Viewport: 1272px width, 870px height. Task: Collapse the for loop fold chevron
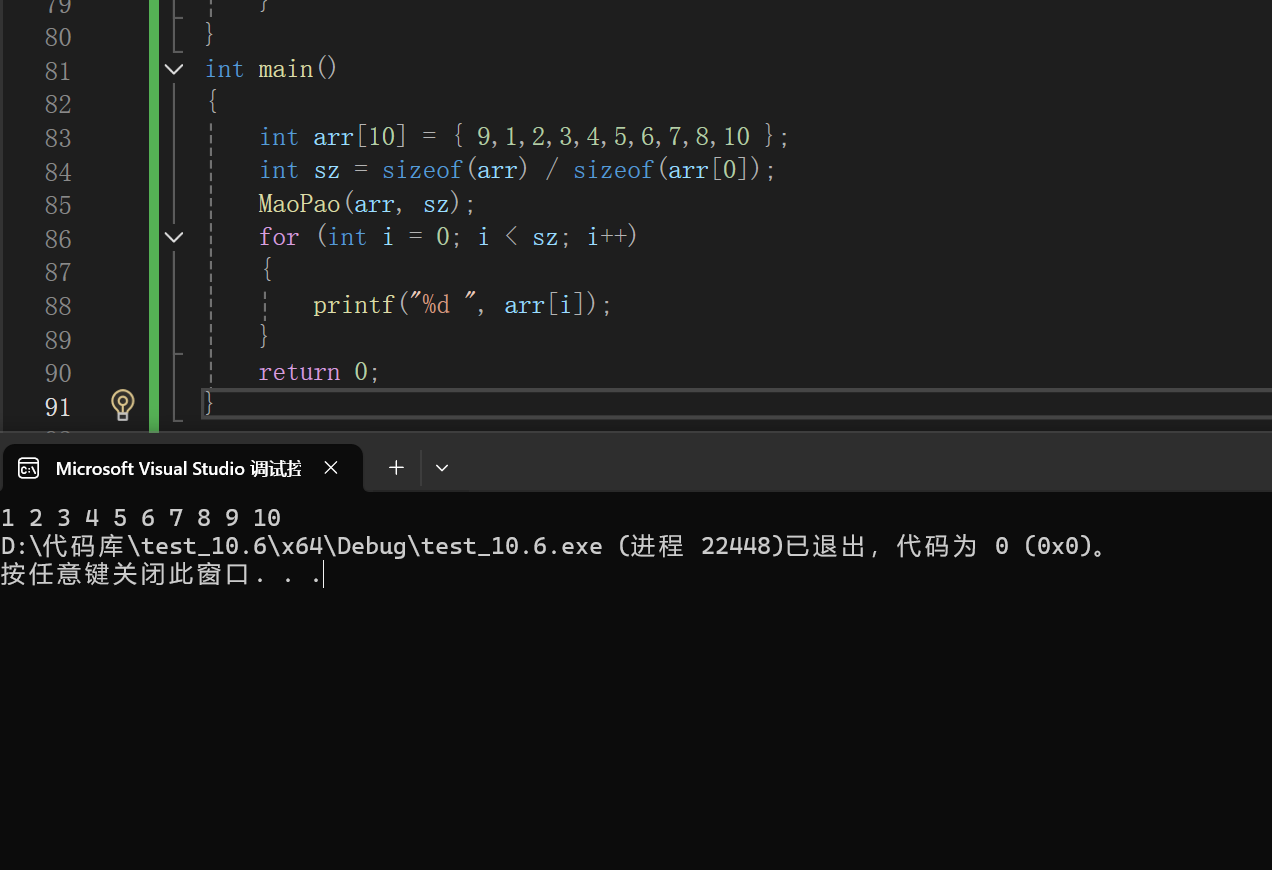tap(174, 237)
